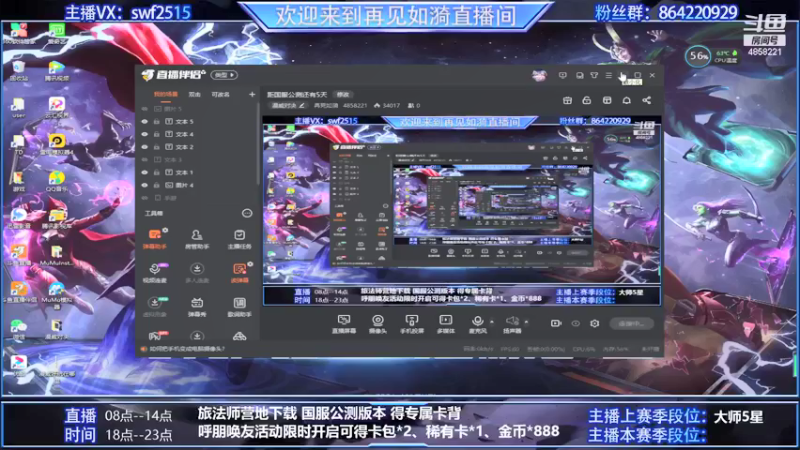
Task: Open the 微信 WeChat desktop icon
Action: pyautogui.click(x=19, y=329)
